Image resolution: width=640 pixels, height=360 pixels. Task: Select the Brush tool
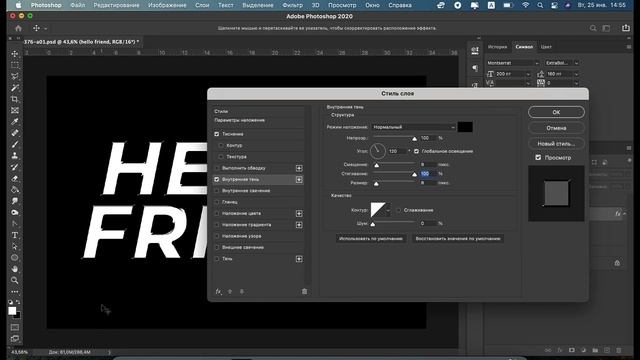(x=15, y=144)
